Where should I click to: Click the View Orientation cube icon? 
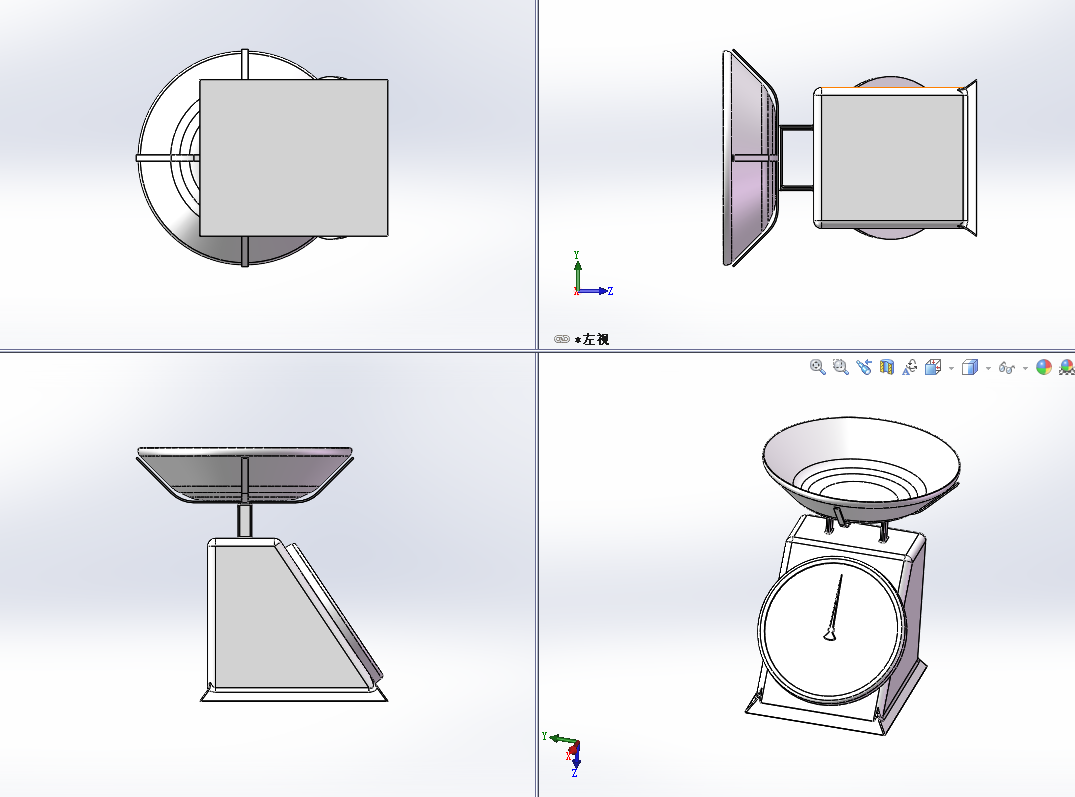click(933, 367)
